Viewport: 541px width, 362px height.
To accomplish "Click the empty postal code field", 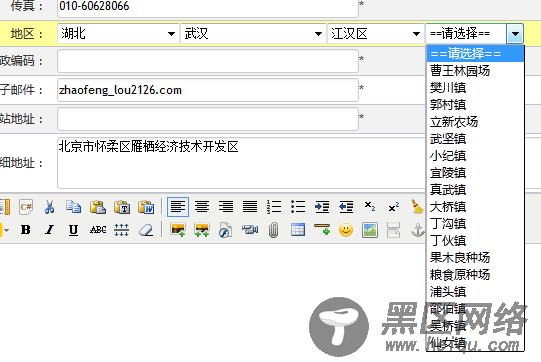I will (x=208, y=61).
